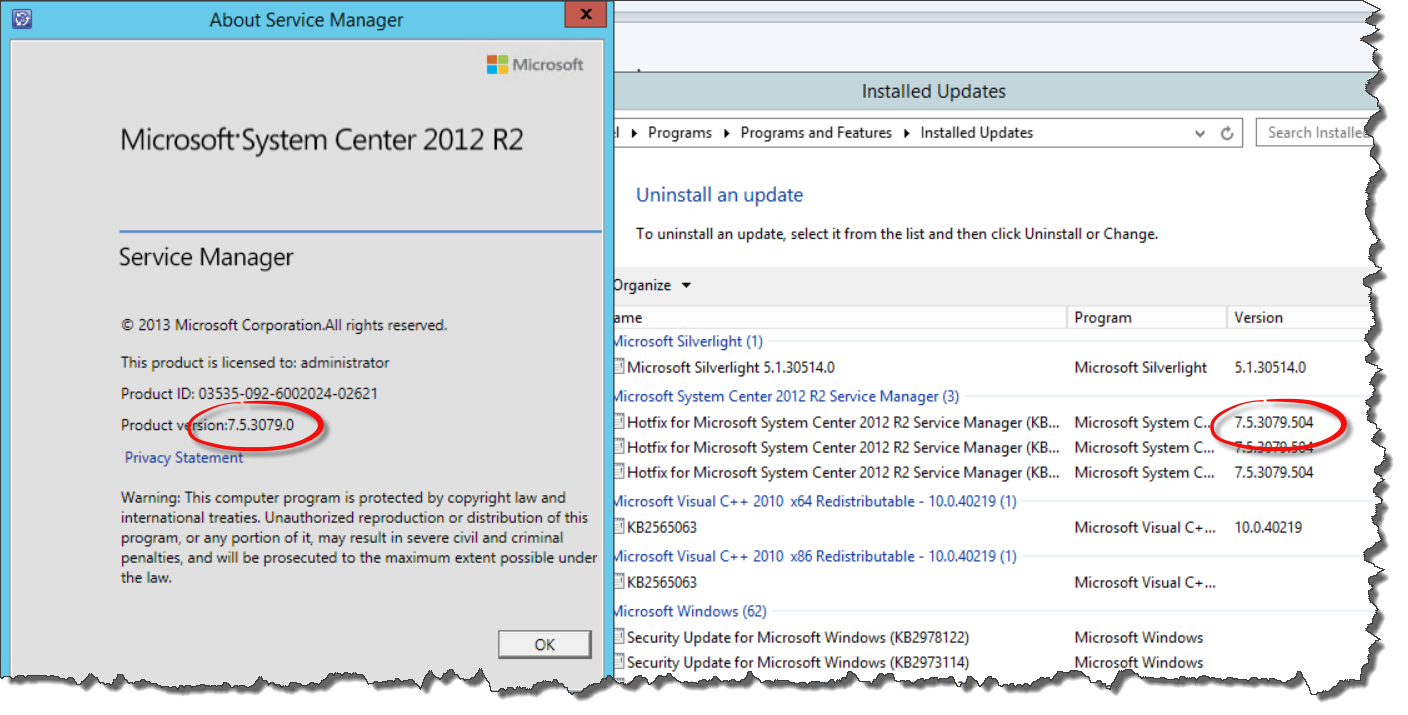1408x715 pixels.
Task: Focus the Search Installed Updates field
Action: (1314, 132)
